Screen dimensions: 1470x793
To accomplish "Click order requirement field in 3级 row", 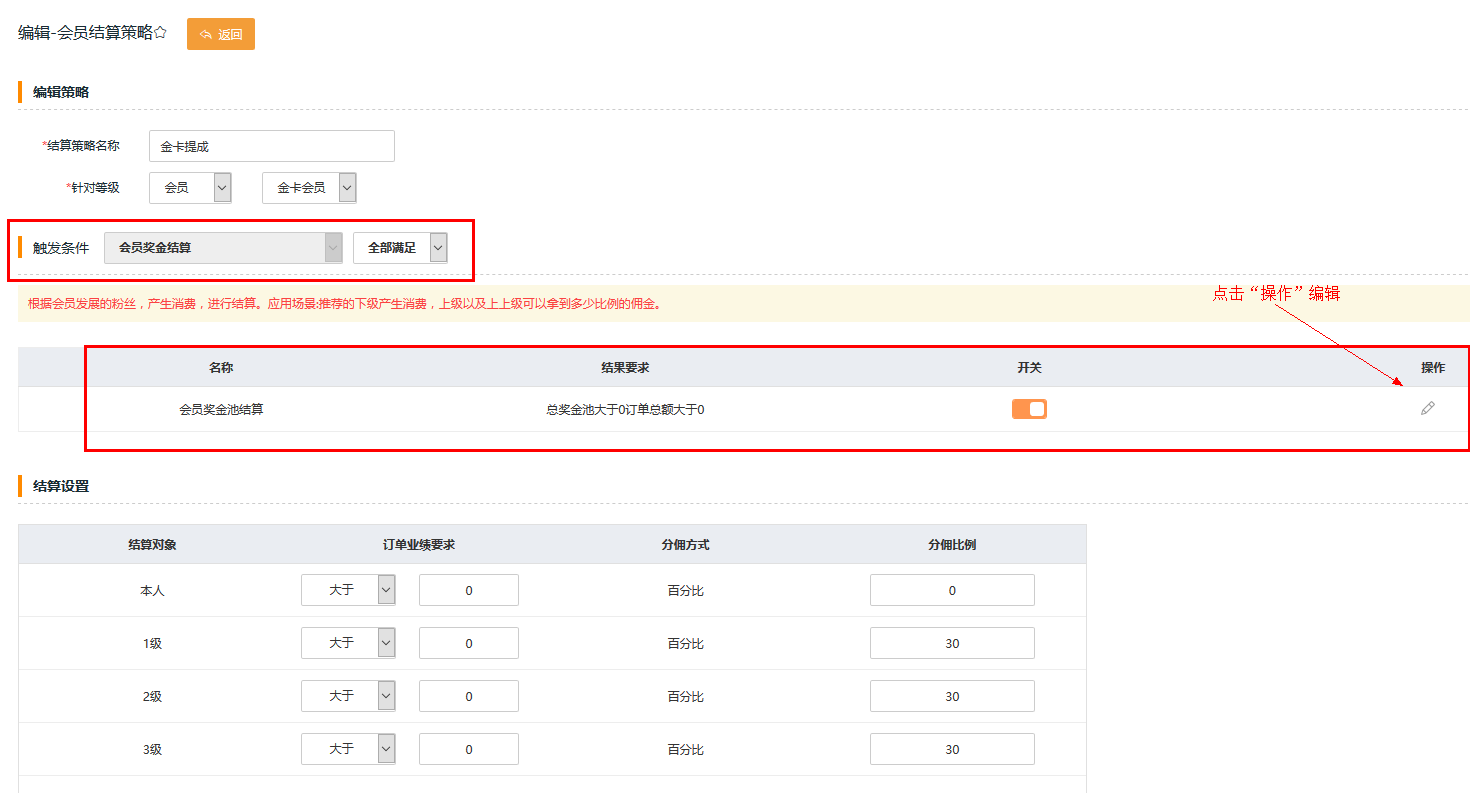I will click(468, 749).
